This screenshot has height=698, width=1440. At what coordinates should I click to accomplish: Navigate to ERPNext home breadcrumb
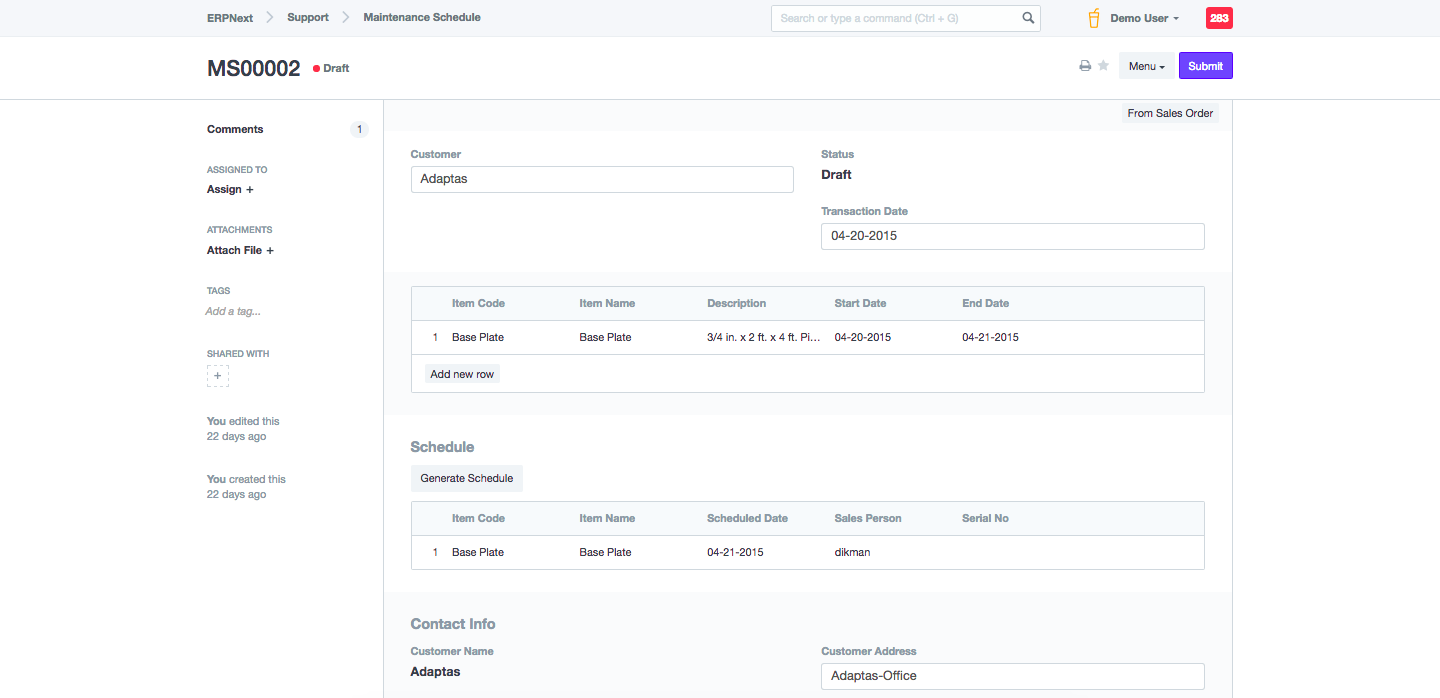pyautogui.click(x=228, y=18)
